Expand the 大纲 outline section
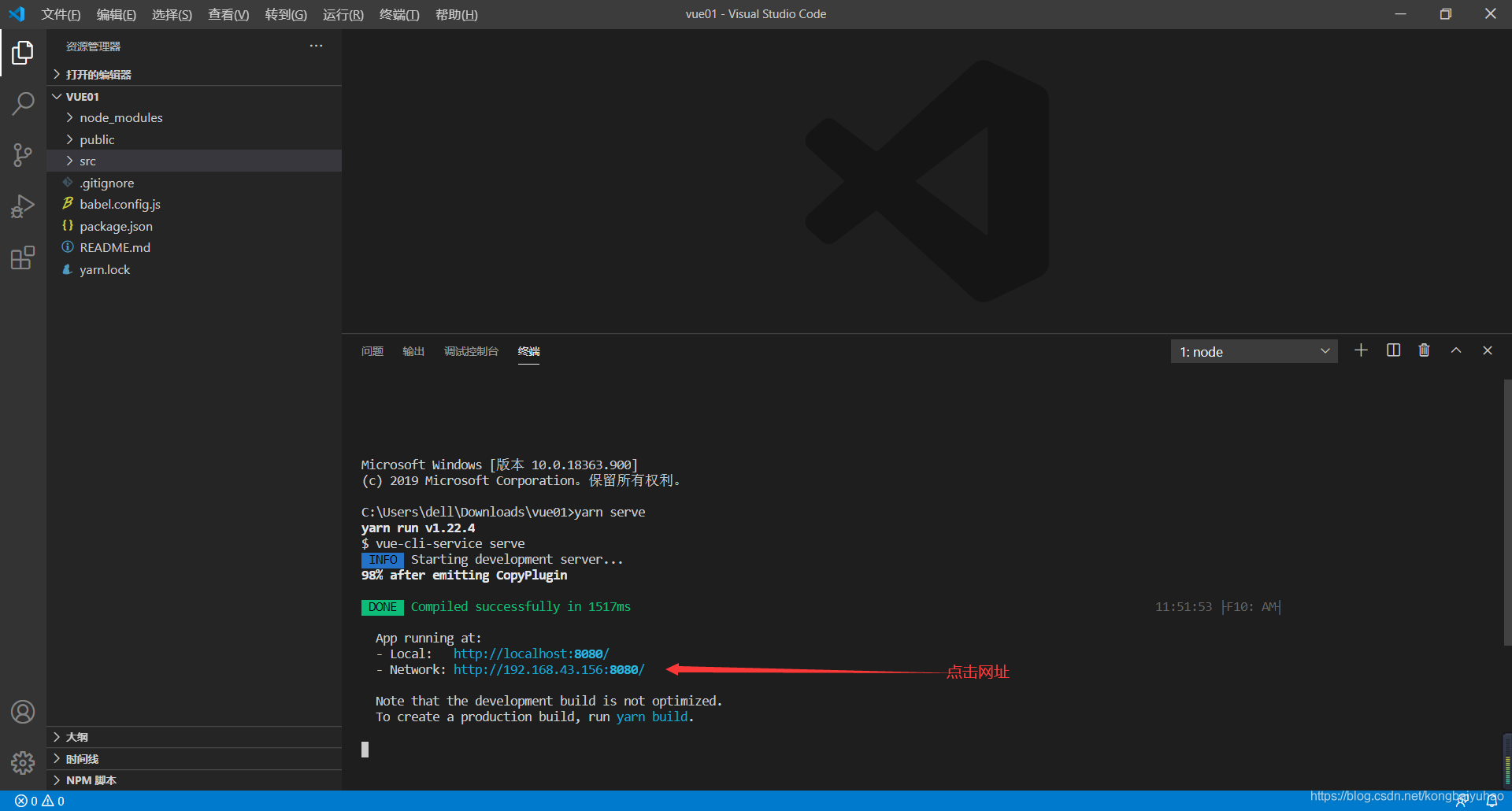The width and height of the screenshot is (1512, 811). click(x=57, y=737)
